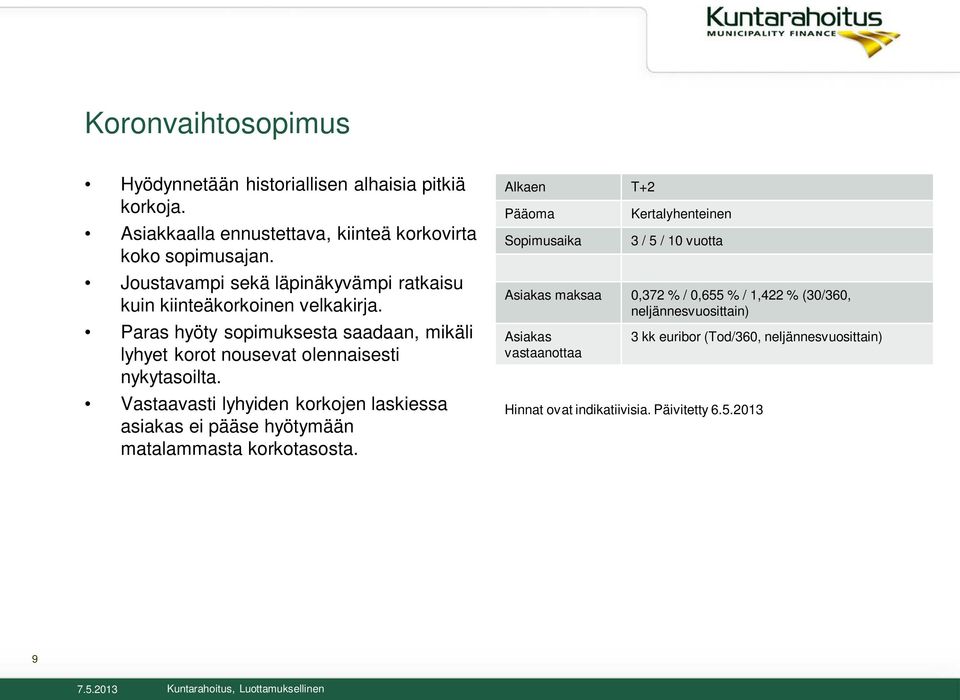Screen dimensions: 960x700
Task: Select the 'Asiakas vastaanottaa' table cell
Action: coord(558,344)
